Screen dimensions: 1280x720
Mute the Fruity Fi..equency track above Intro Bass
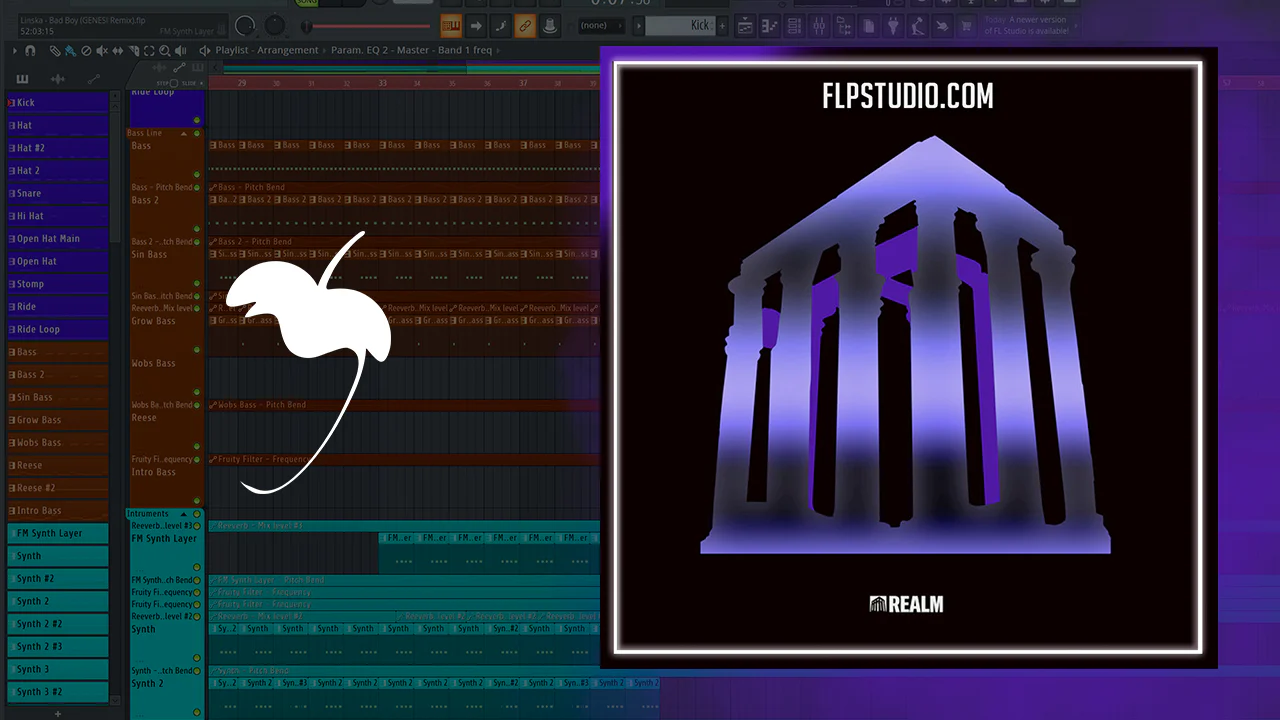point(197,459)
